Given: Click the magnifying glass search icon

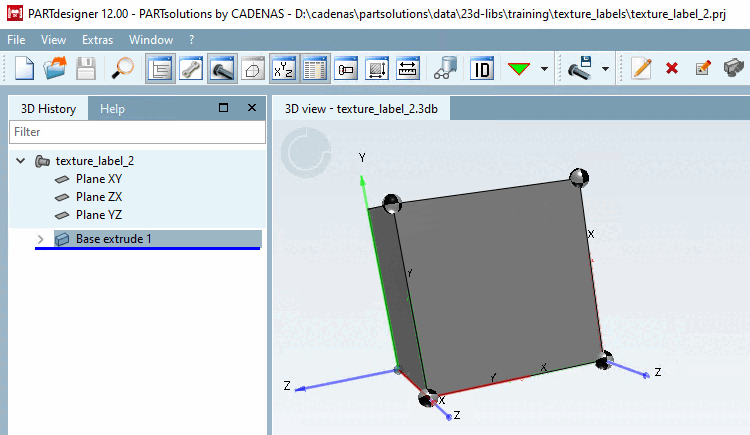Looking at the screenshot, I should pos(123,68).
